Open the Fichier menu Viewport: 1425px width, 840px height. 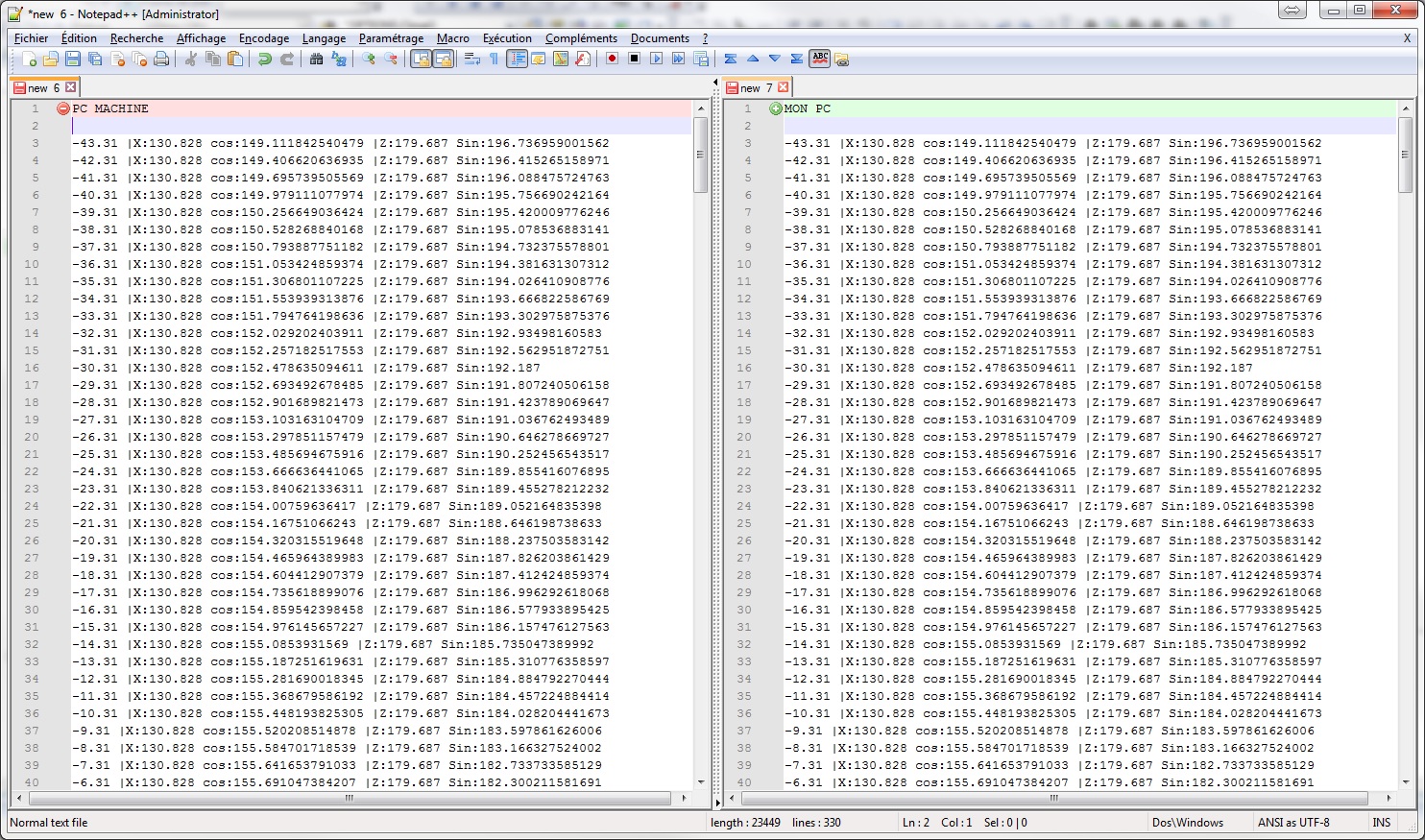32,38
